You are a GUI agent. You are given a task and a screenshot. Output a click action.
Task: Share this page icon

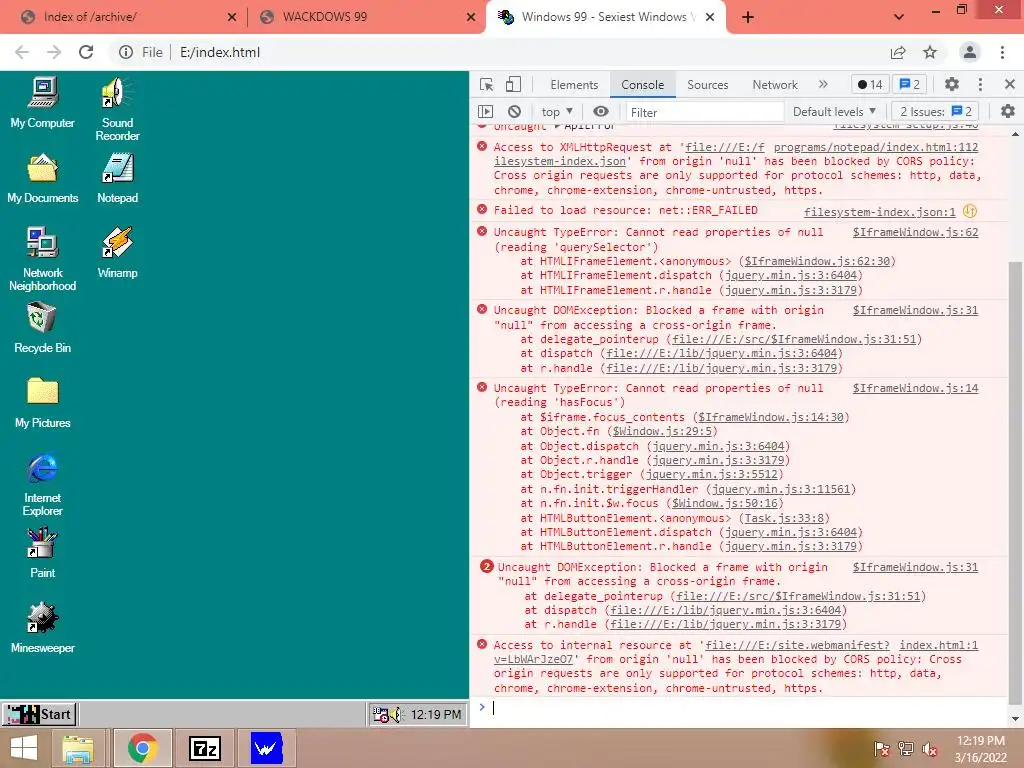[898, 52]
